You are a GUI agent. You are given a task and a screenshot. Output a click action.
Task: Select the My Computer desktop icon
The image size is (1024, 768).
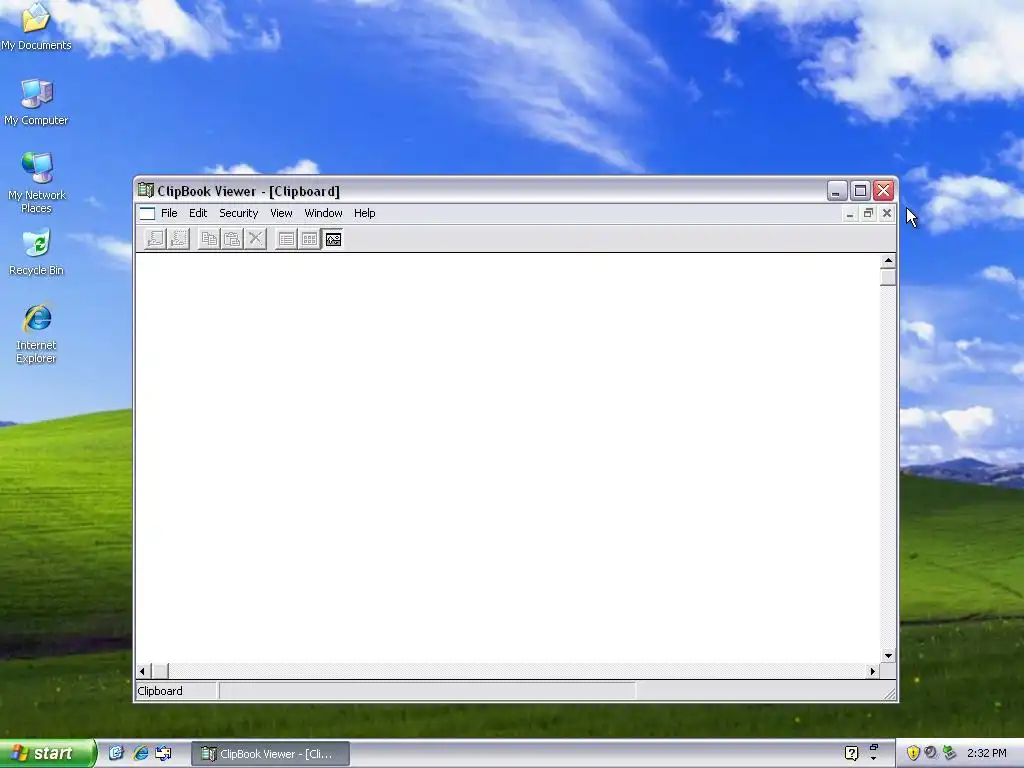[36, 103]
